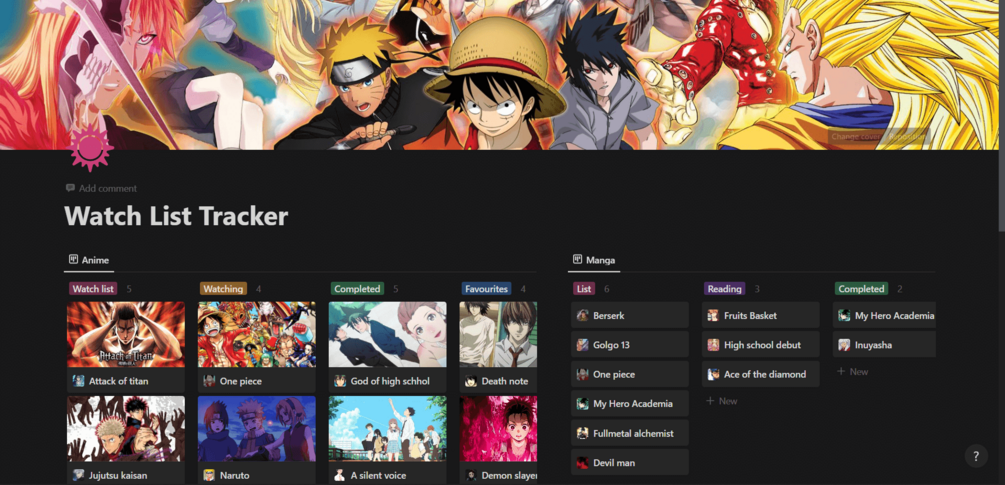
Task: Click the Reading group tag
Action: tap(724, 289)
